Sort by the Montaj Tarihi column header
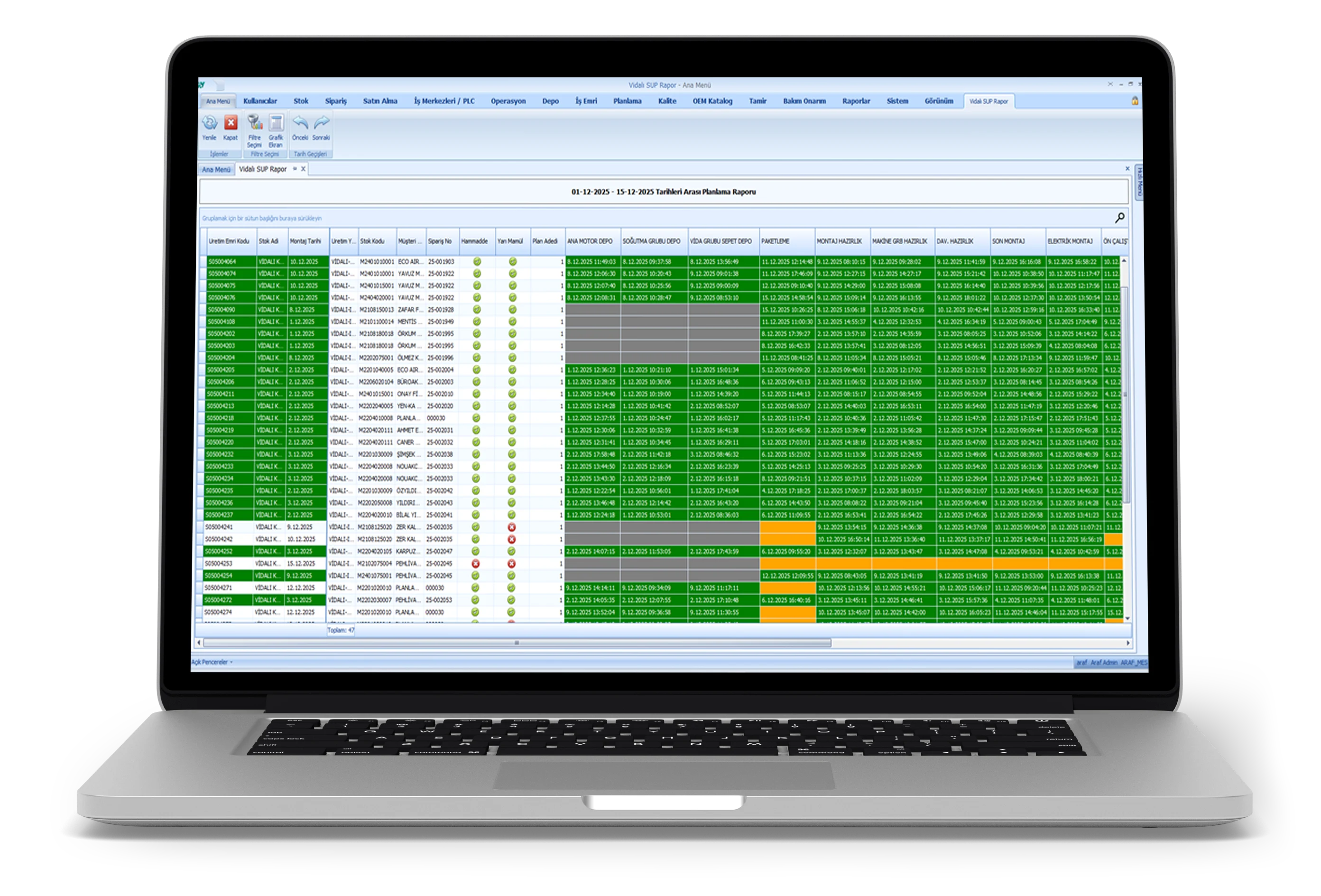Screen dimensions: 1321x896 pos(306,241)
